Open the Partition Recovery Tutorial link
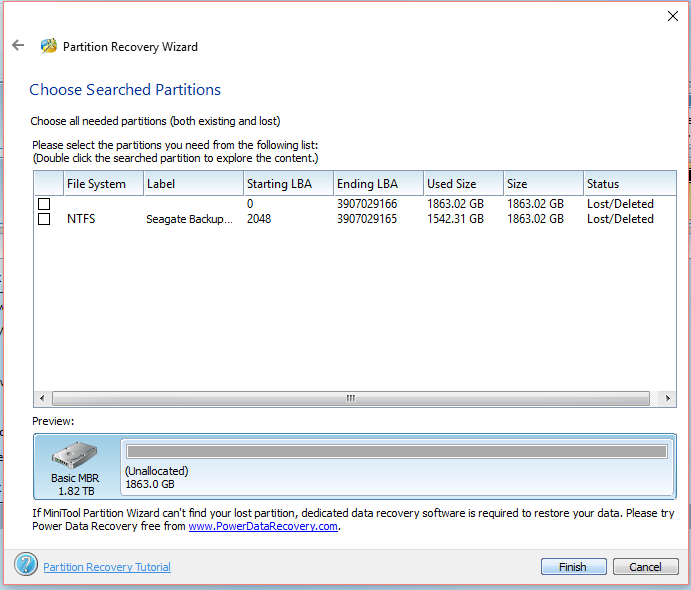 click(x=107, y=567)
